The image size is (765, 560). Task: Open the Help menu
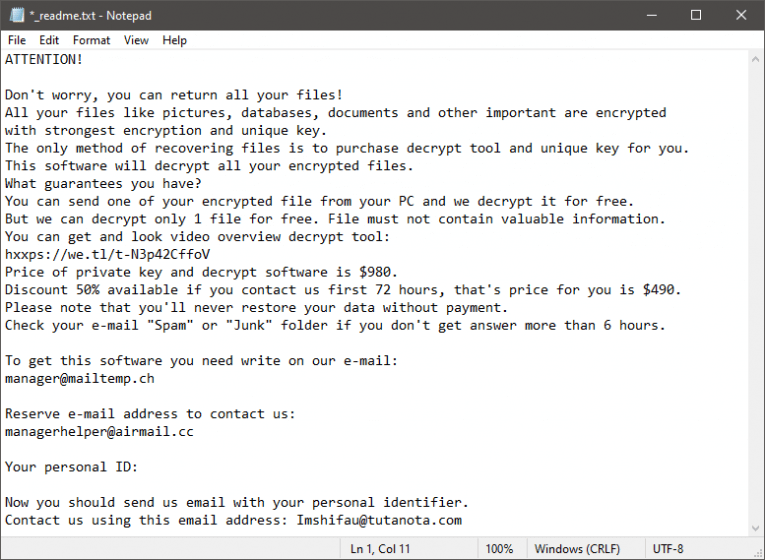point(175,40)
